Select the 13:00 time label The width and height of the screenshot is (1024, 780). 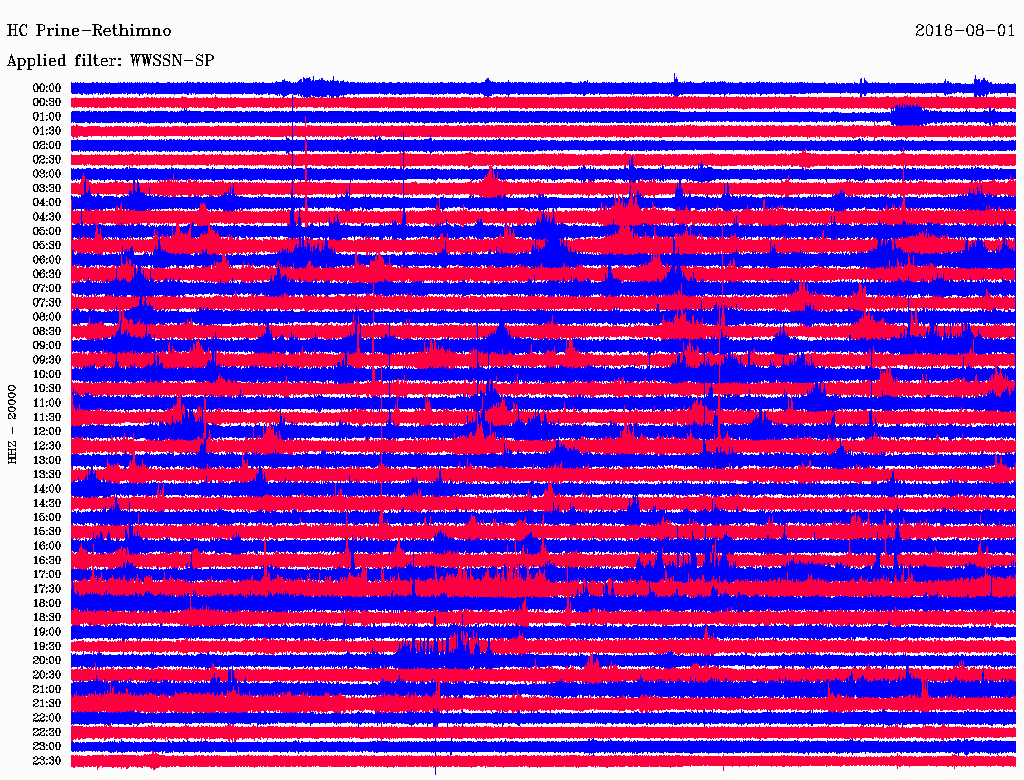[x=46, y=460]
